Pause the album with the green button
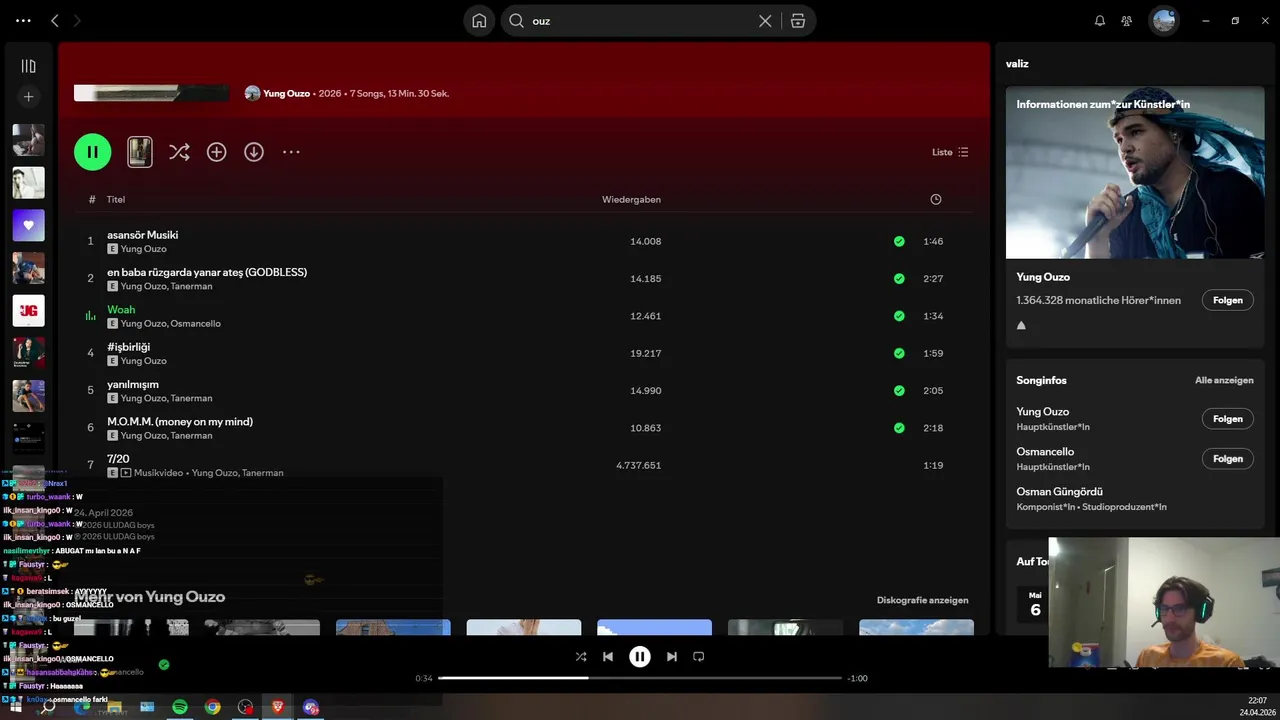The height and width of the screenshot is (720, 1280). (x=92, y=152)
